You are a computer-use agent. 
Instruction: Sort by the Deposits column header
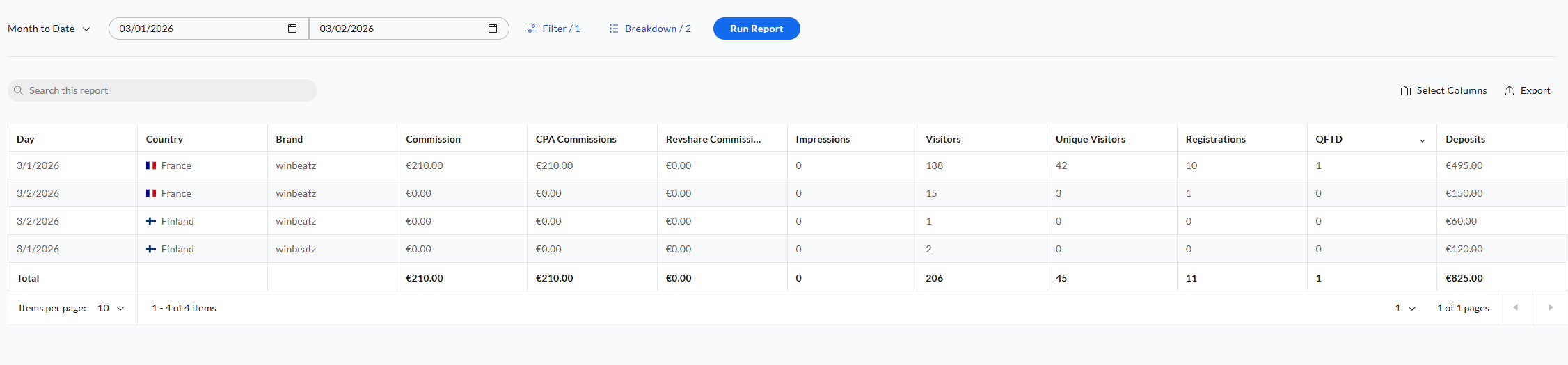point(1465,139)
